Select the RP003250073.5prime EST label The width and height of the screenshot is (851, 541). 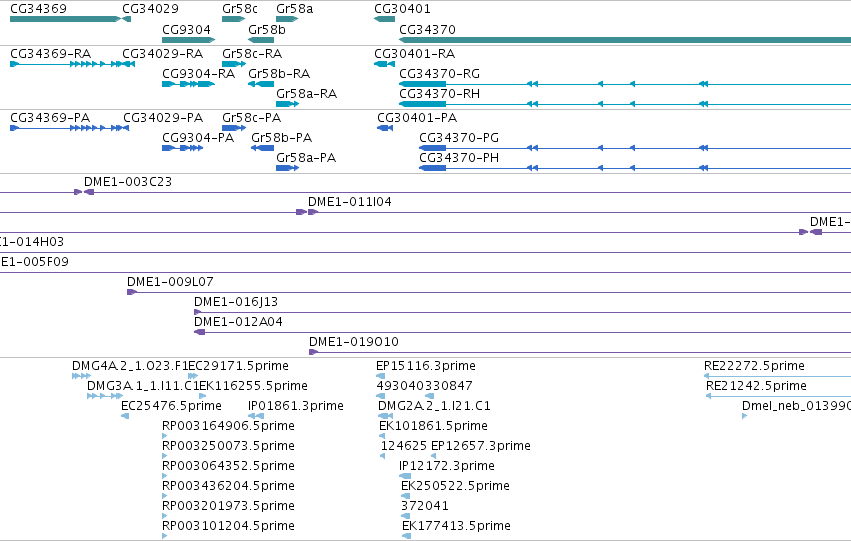tap(228, 446)
